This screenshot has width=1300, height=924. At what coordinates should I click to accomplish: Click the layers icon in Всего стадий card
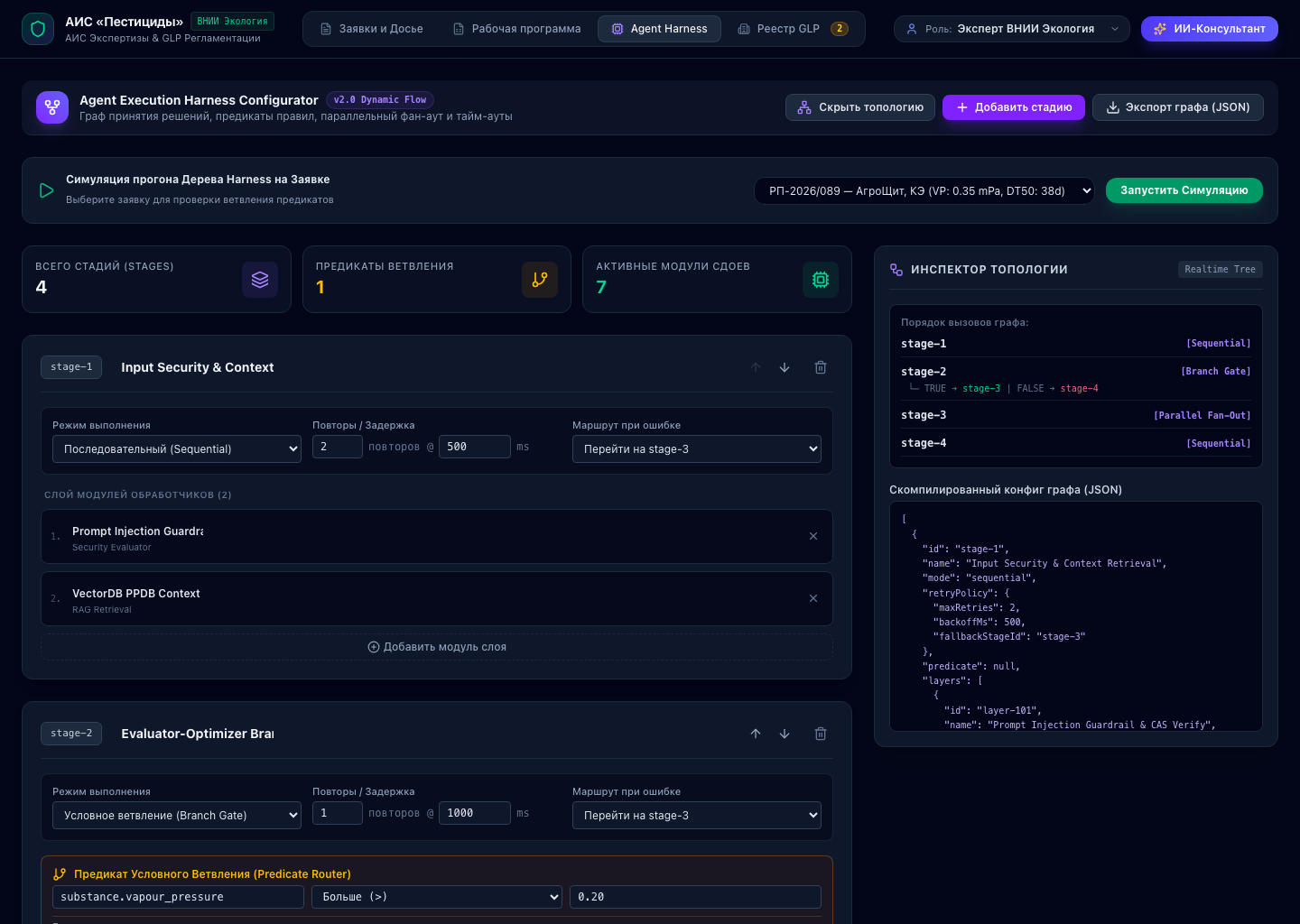[x=260, y=280]
